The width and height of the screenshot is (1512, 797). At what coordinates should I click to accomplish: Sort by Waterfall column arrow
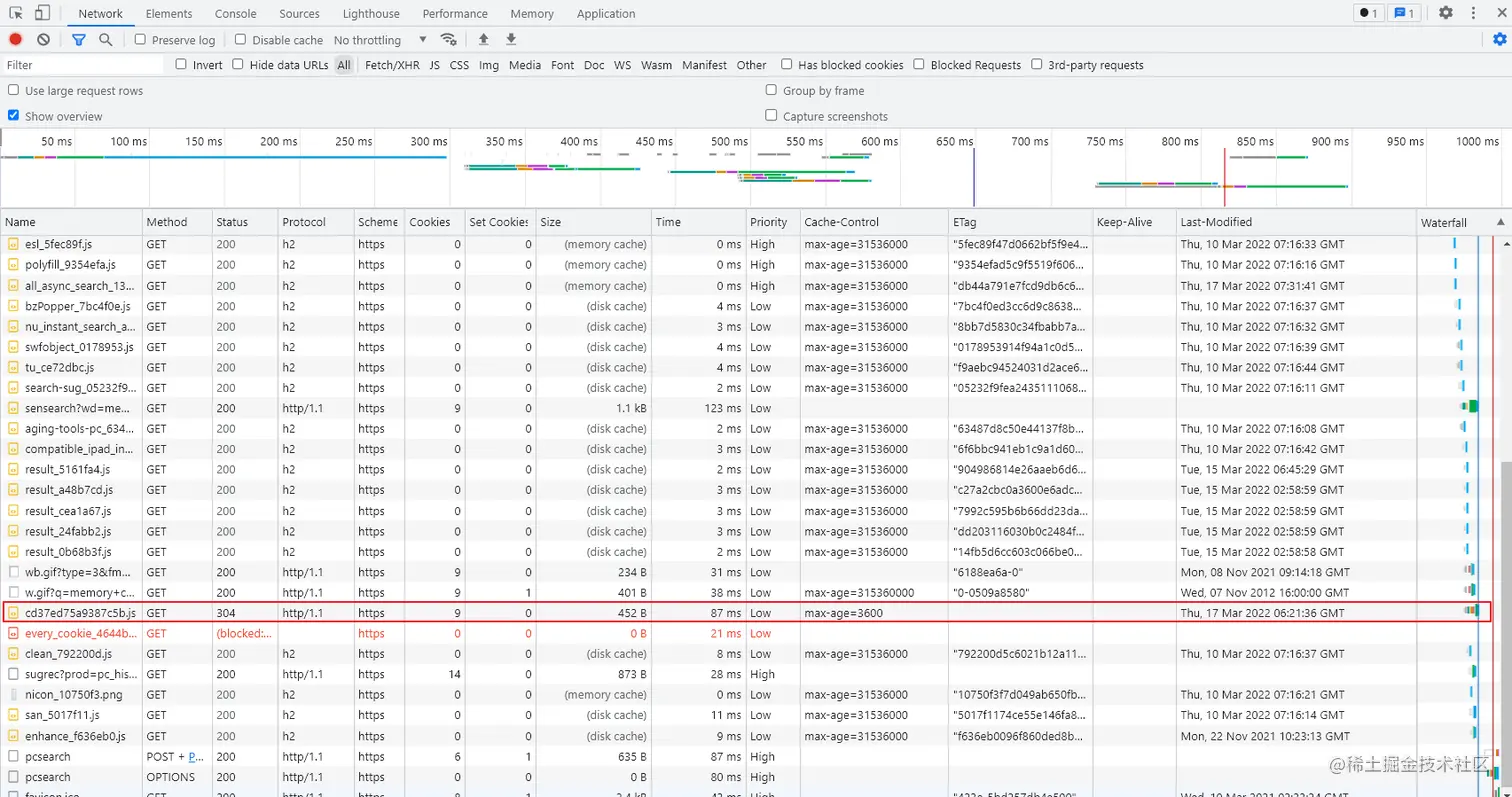(x=1500, y=222)
